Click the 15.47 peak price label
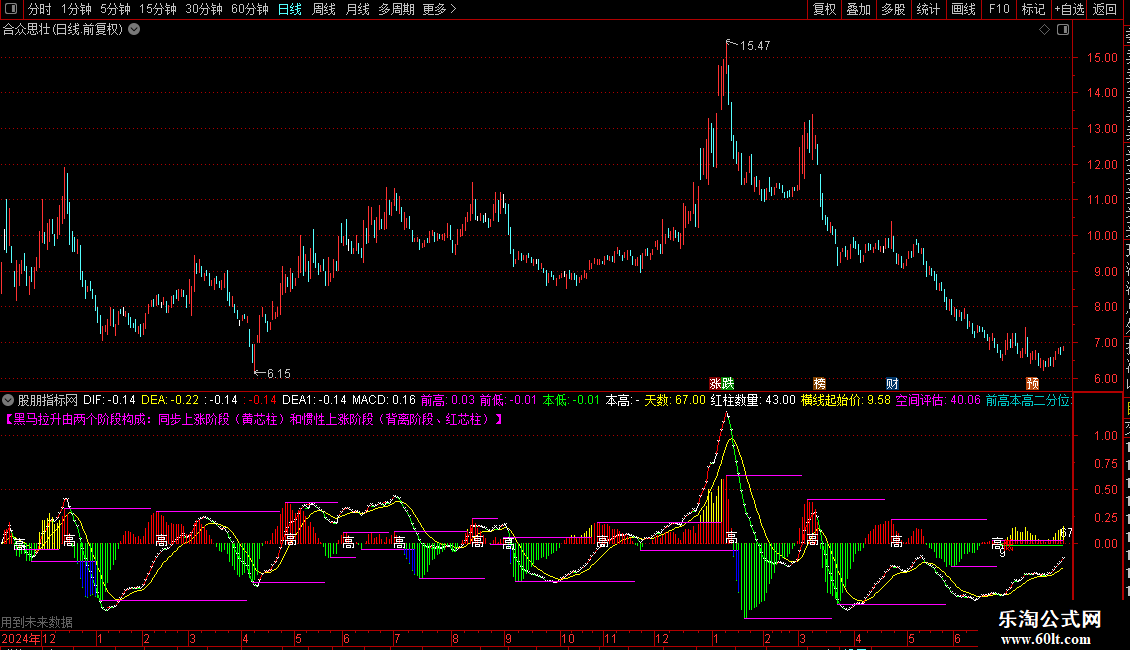Image resolution: width=1130 pixels, height=650 pixels. coord(755,45)
